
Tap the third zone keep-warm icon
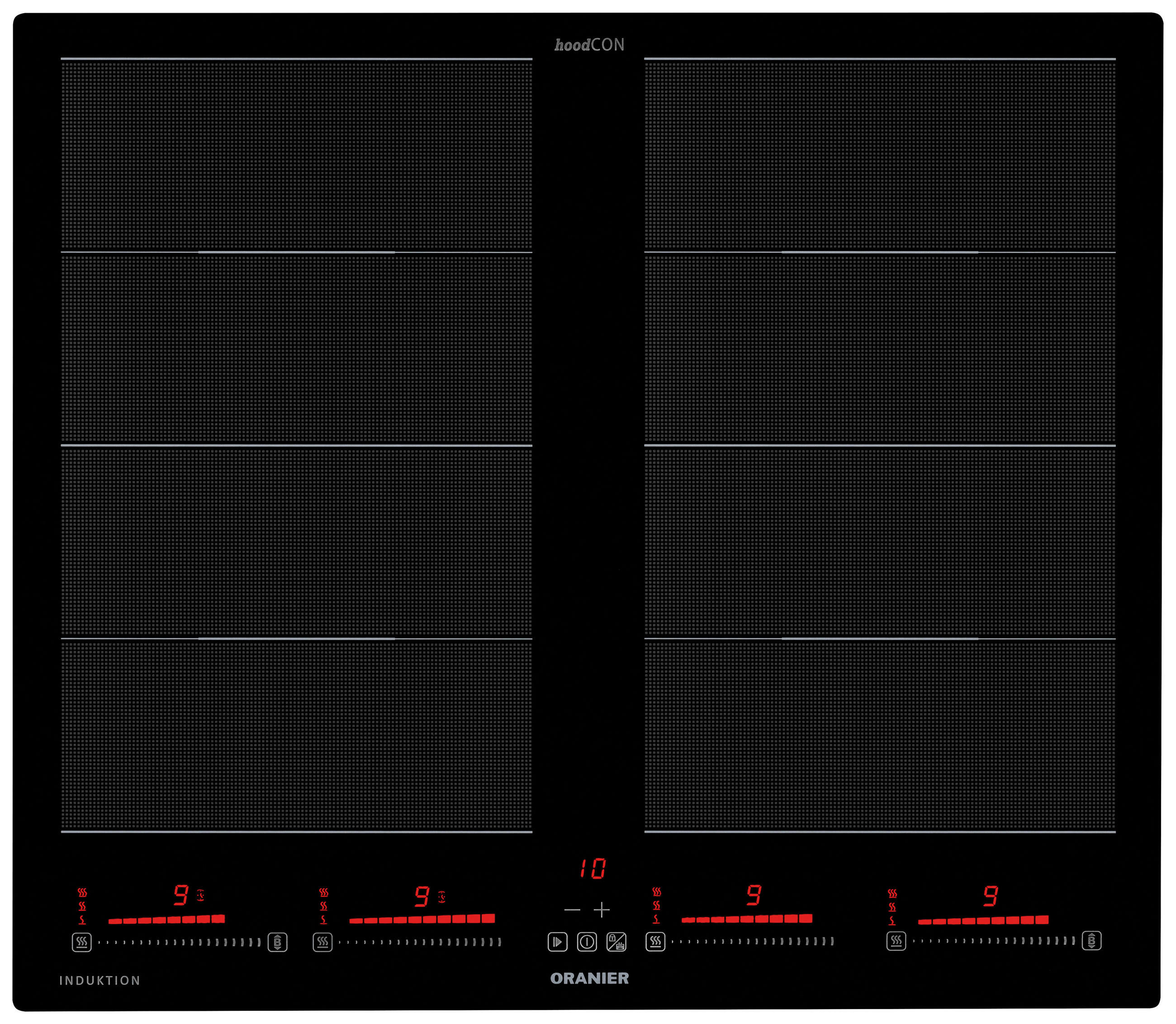tap(655, 941)
